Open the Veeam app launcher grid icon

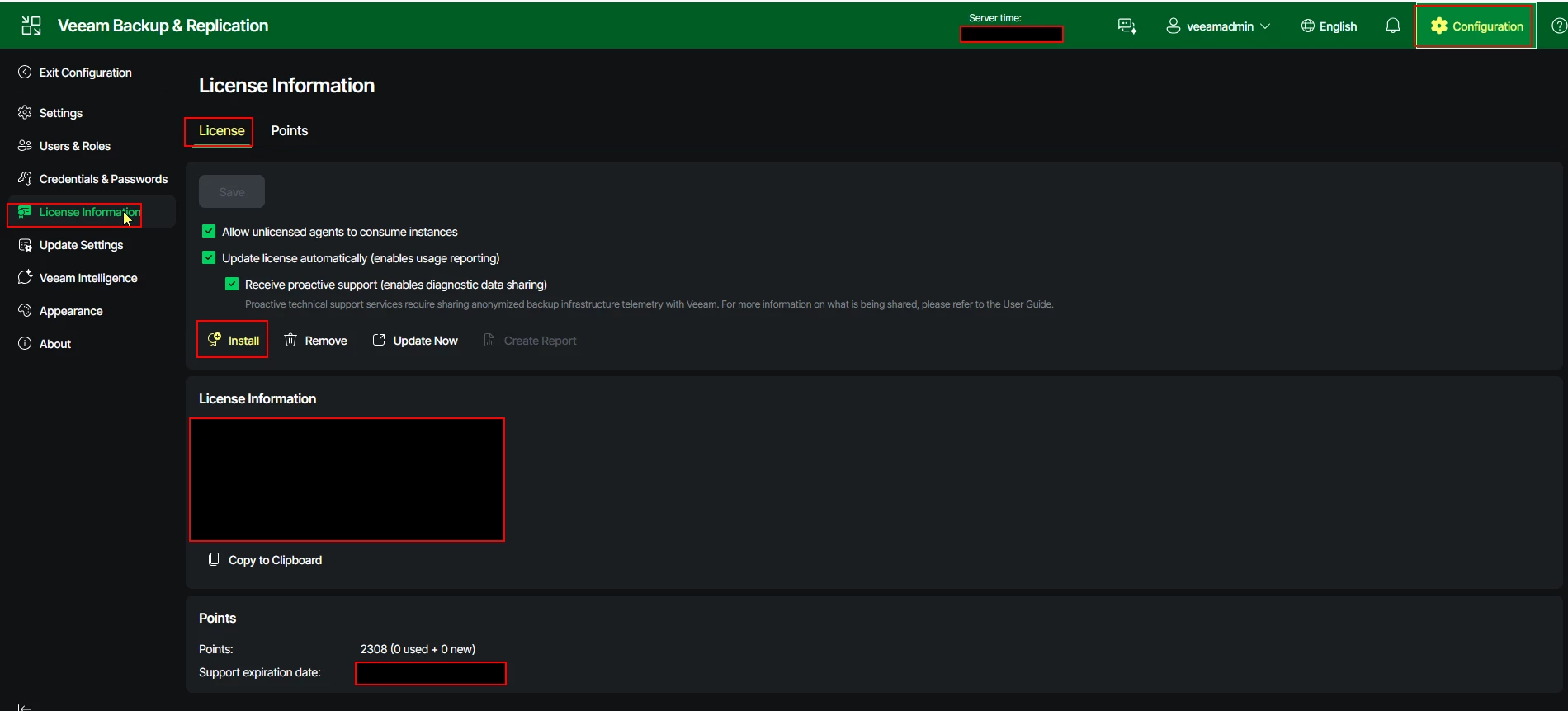click(31, 26)
